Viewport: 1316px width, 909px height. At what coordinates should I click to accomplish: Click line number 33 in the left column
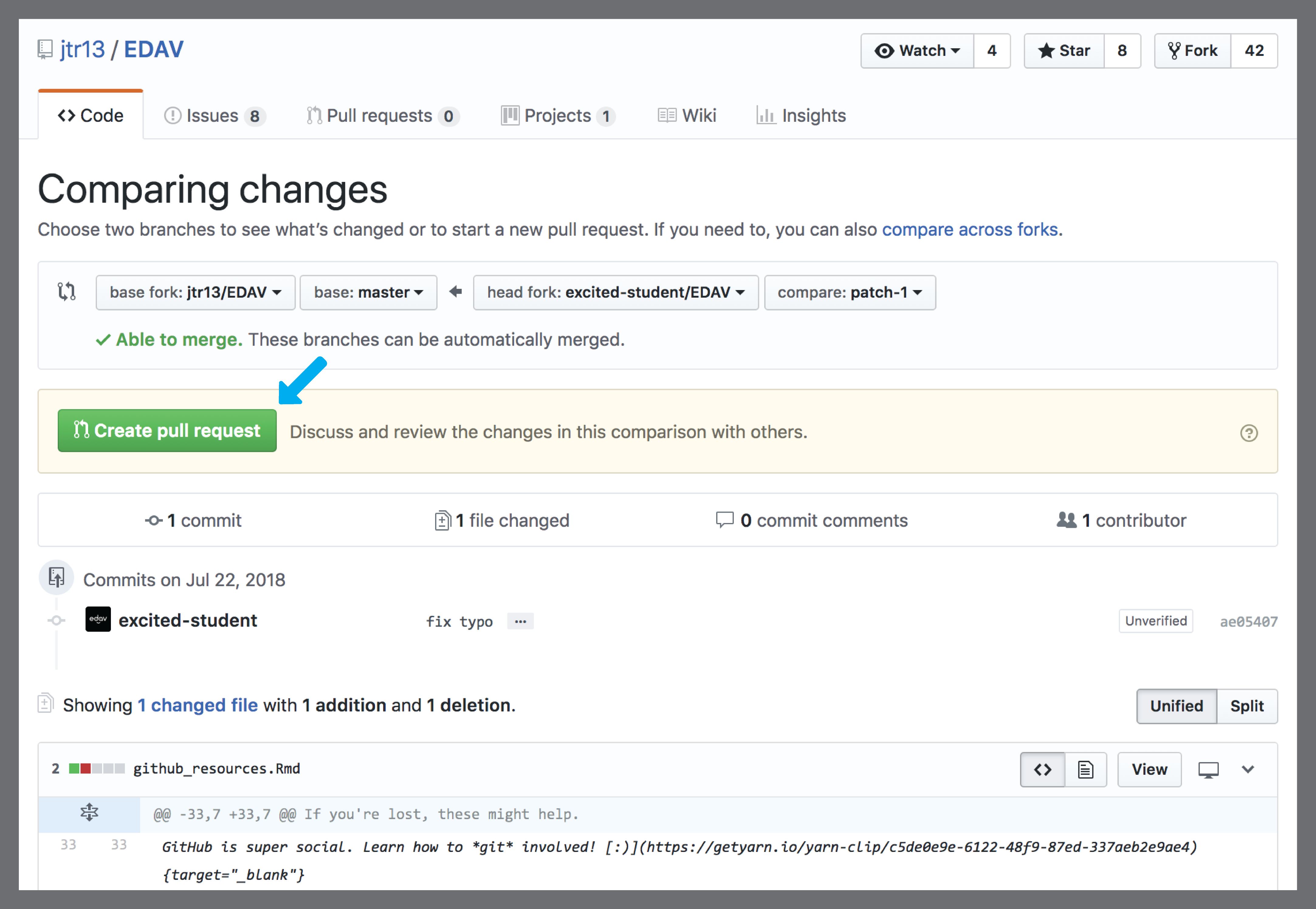(68, 845)
